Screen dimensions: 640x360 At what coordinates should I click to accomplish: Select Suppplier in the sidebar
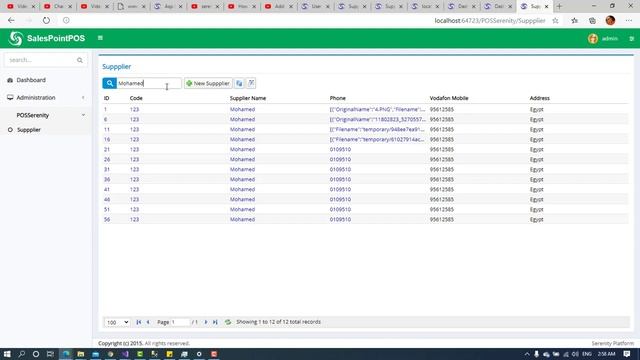point(29,130)
